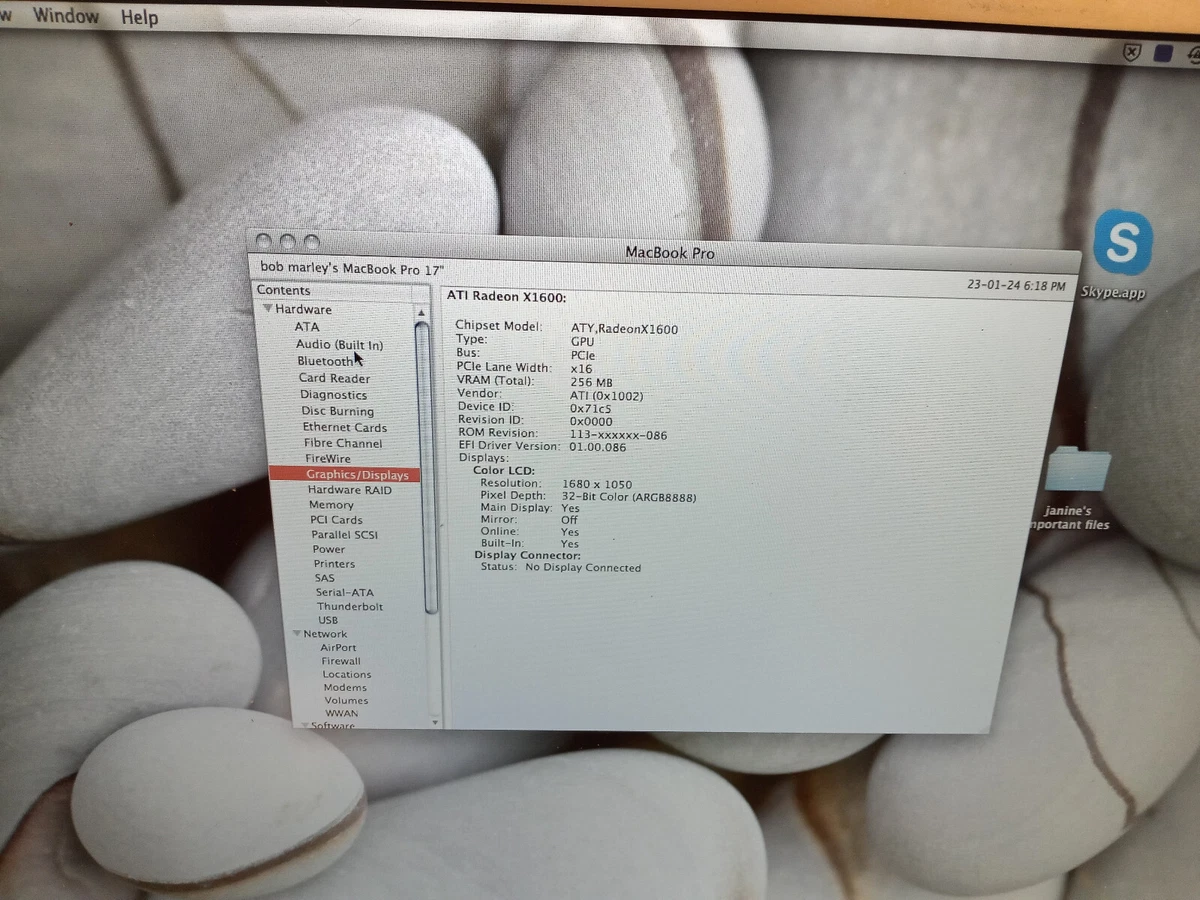1200x900 pixels.
Task: Select WWAN under Network
Action: click(342, 713)
